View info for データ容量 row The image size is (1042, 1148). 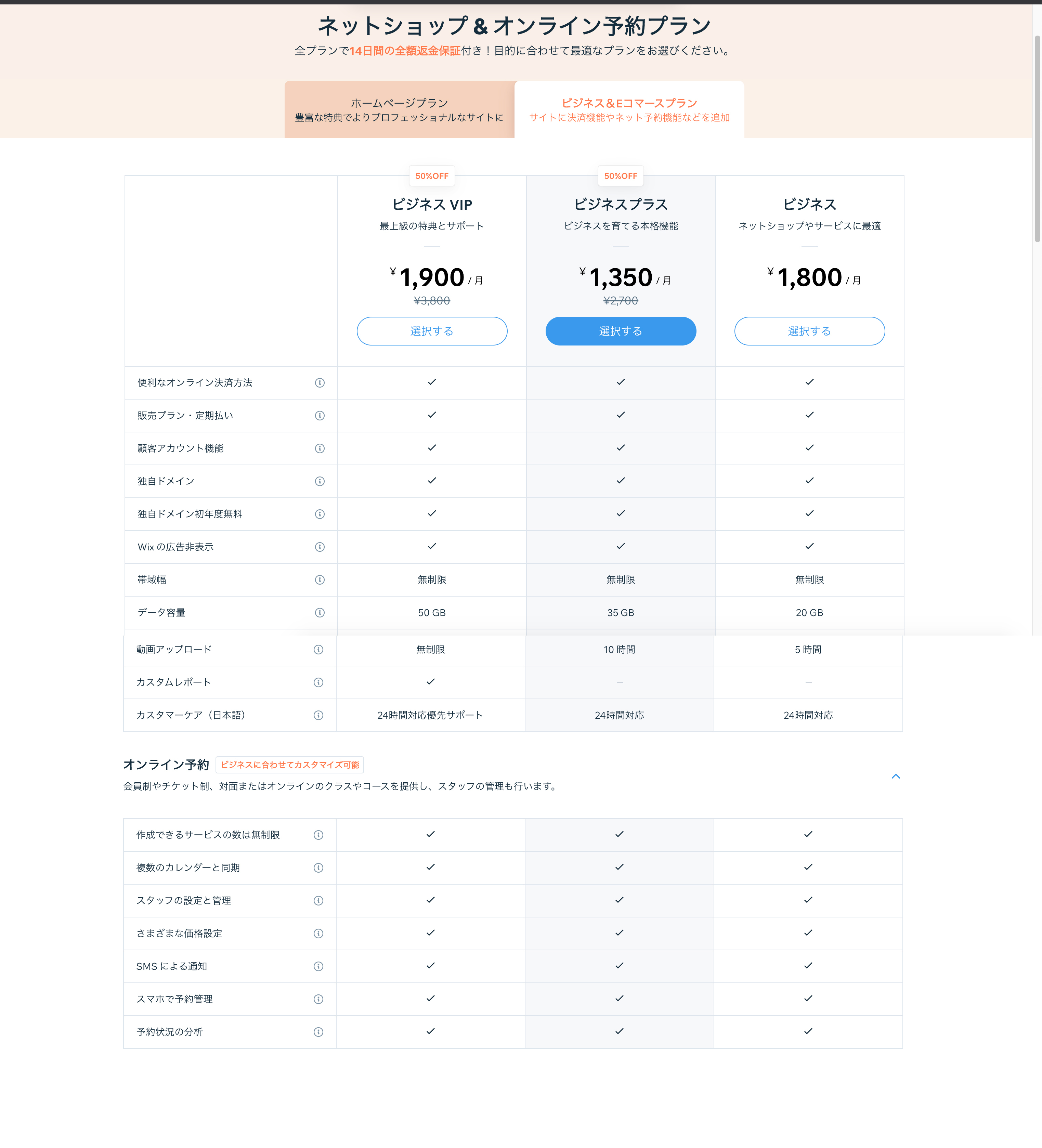[x=320, y=613]
